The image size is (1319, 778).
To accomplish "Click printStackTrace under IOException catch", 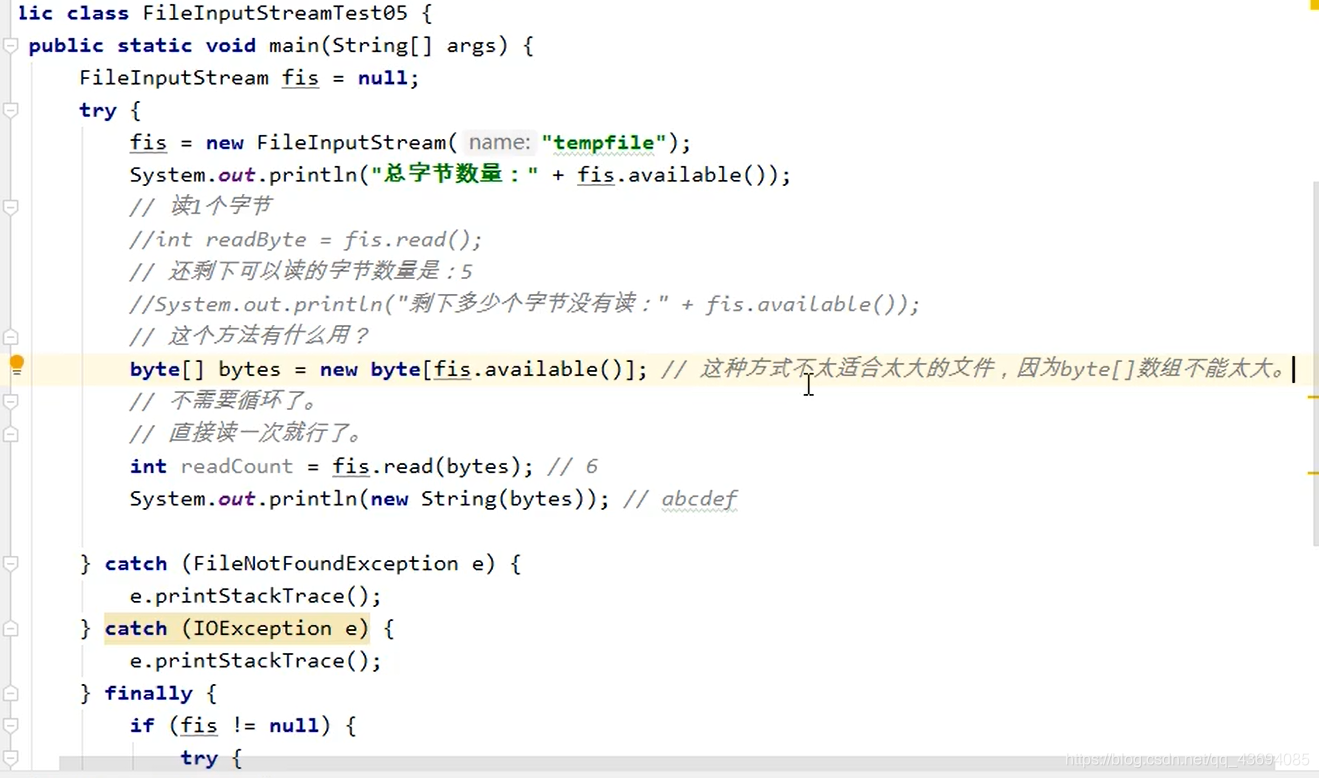I will pos(250,660).
